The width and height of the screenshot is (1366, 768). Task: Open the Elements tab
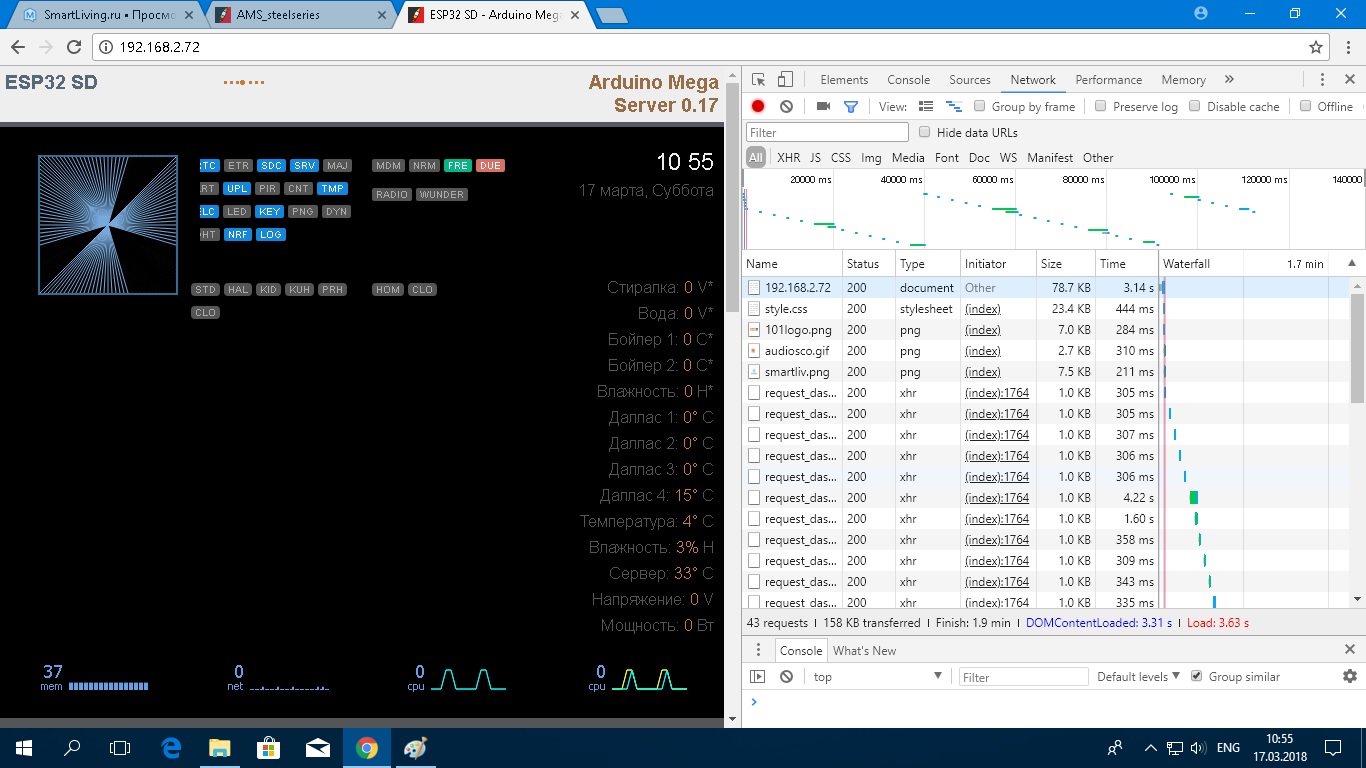pyautogui.click(x=844, y=80)
